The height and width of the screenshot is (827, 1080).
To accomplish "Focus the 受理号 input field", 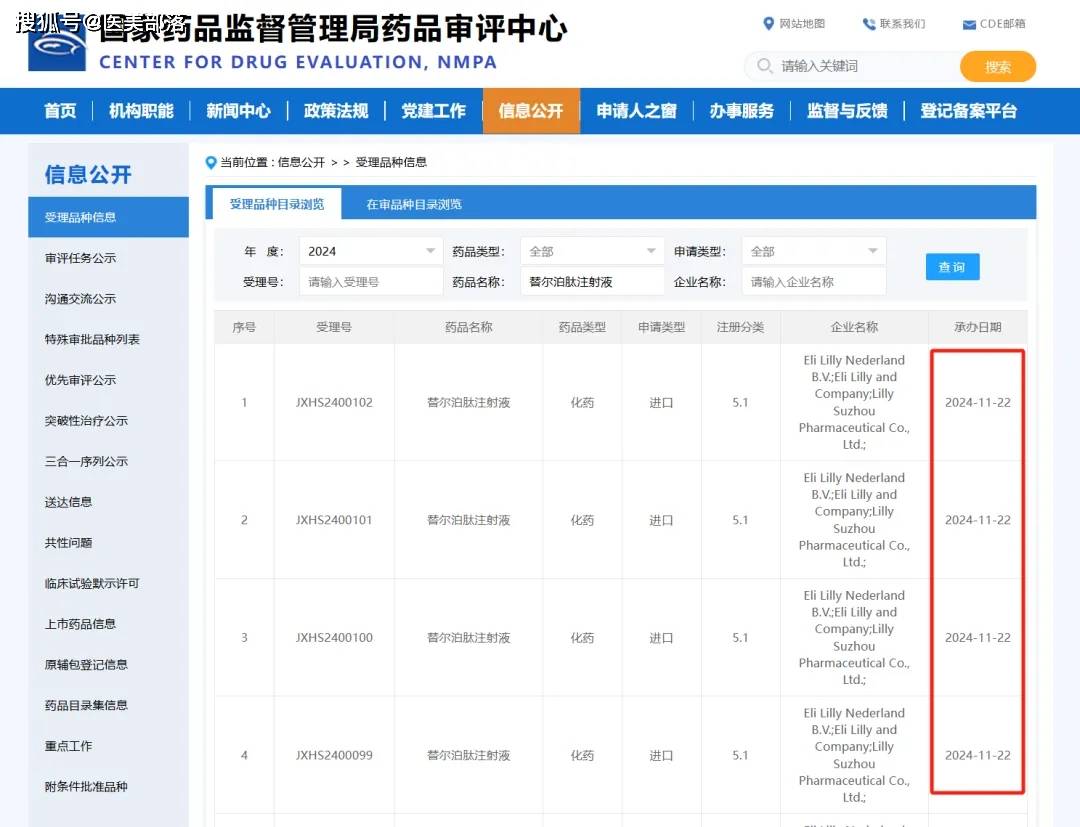I will (371, 282).
